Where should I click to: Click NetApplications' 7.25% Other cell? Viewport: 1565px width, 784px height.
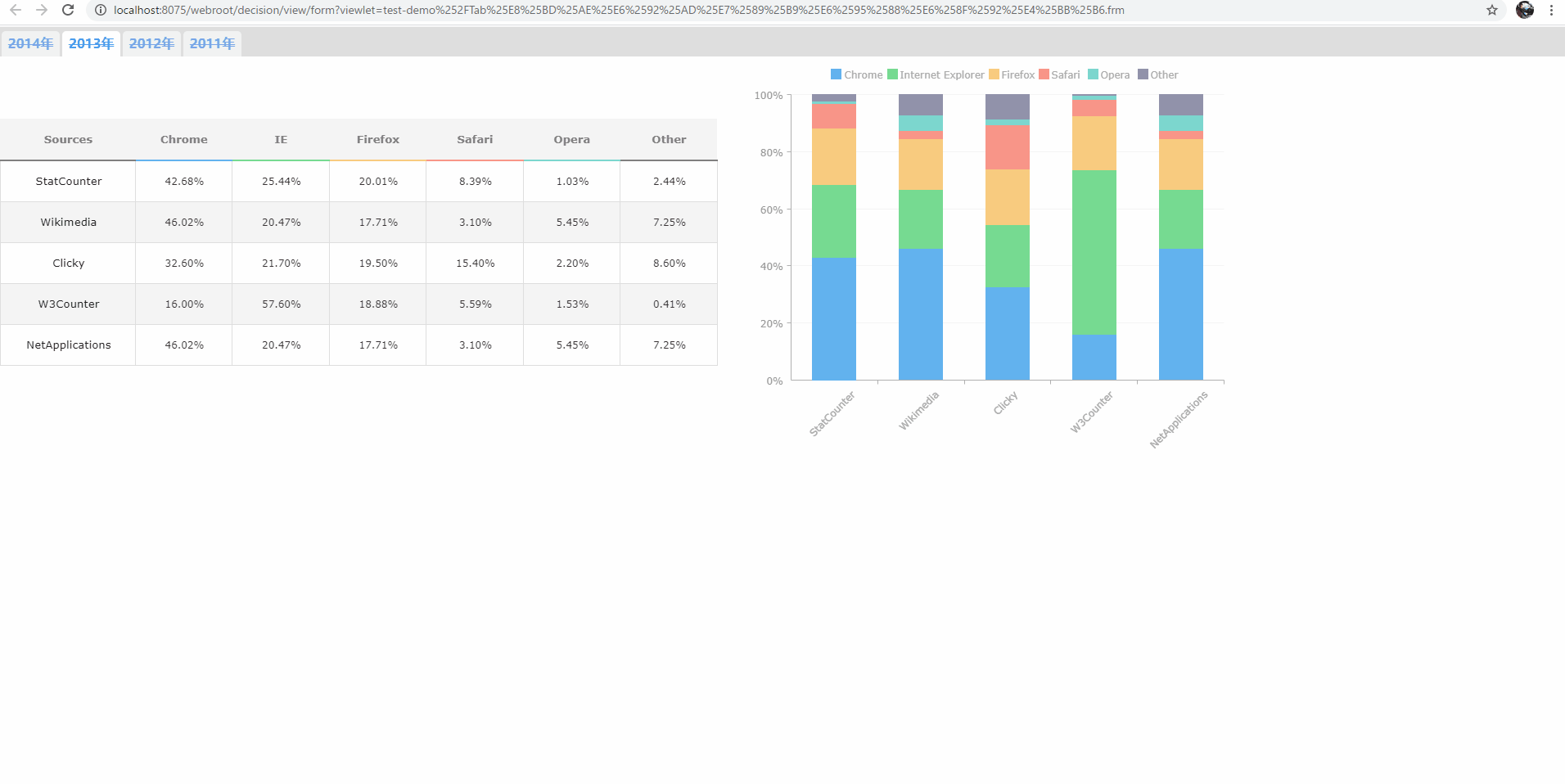pos(669,345)
